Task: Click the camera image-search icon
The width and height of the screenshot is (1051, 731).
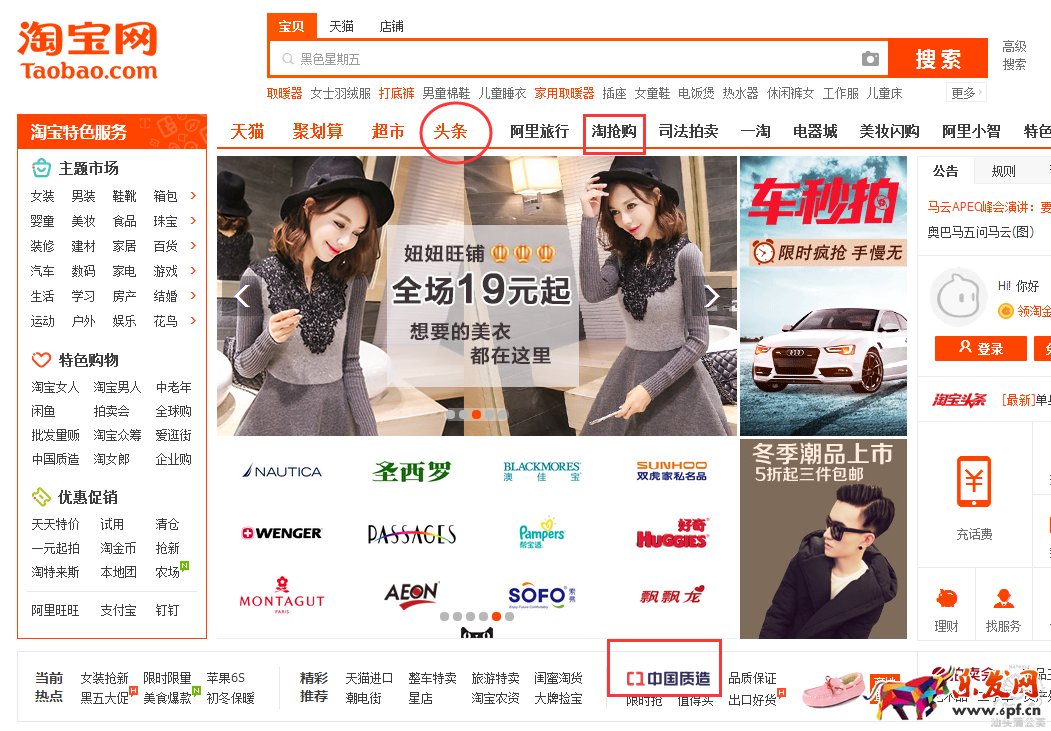Action: [x=870, y=59]
